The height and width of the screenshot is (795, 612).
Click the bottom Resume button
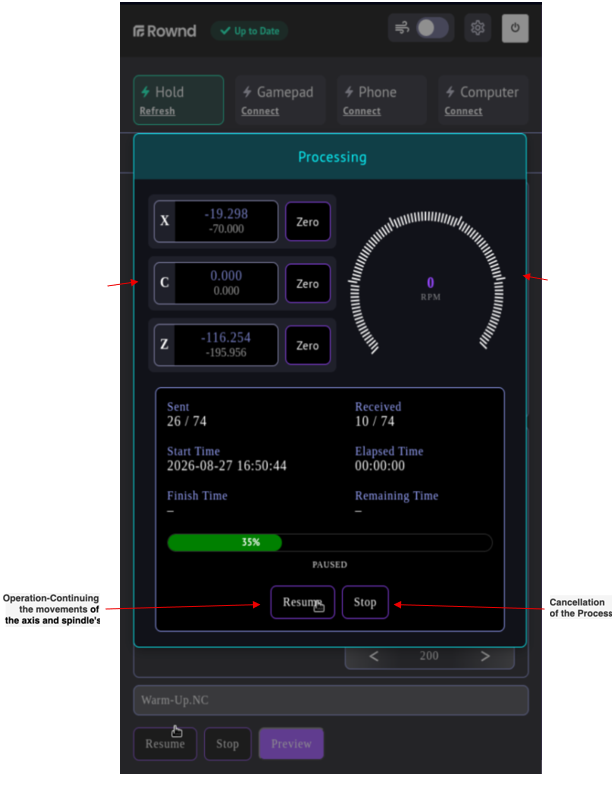tap(165, 744)
